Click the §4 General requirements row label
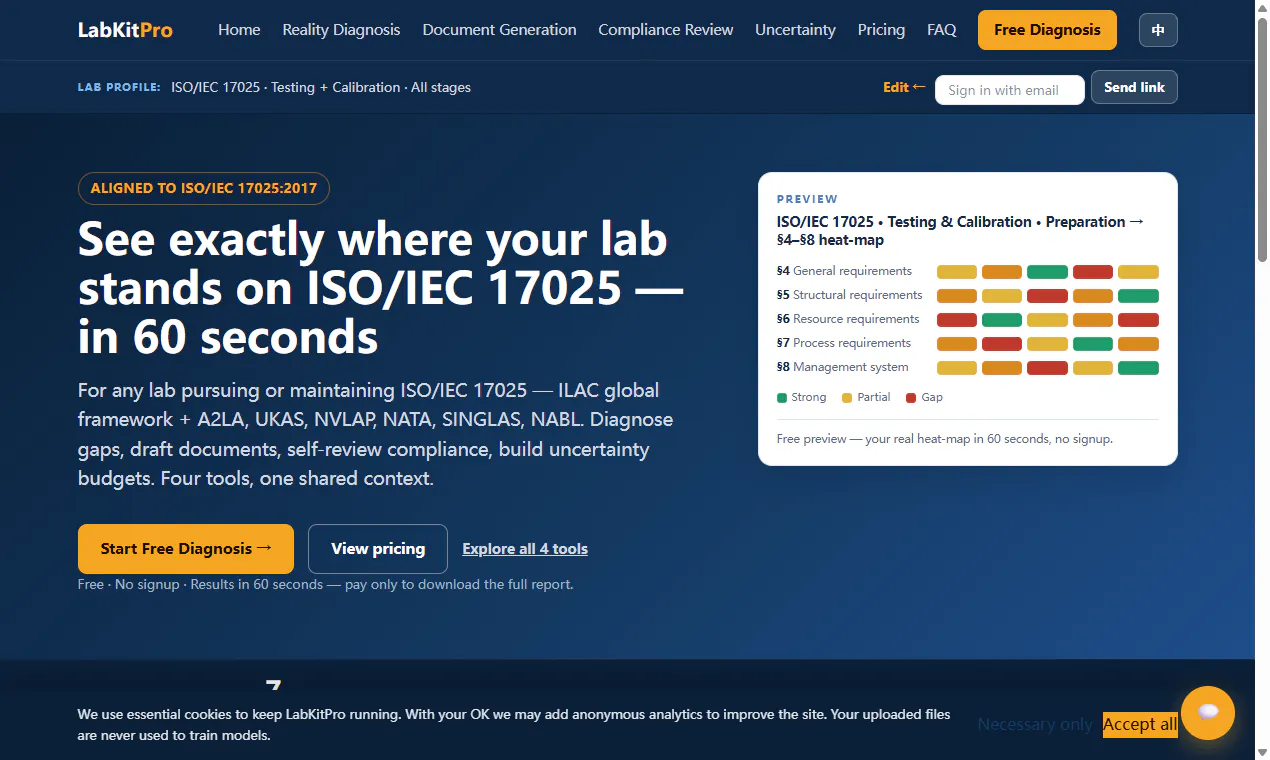1270x760 pixels. coord(844,271)
